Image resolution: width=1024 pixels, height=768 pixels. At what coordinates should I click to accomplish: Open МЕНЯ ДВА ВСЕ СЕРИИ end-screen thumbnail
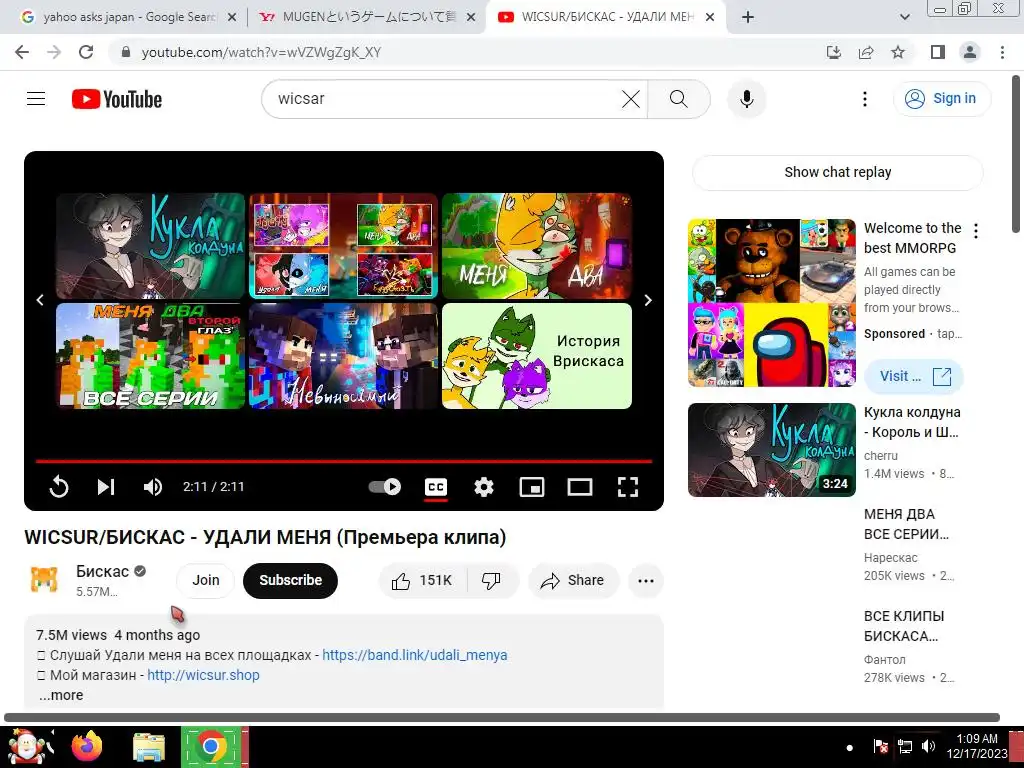(150, 356)
